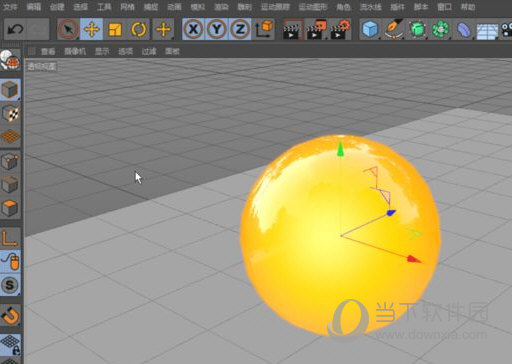Open the 网格 (Mesh) menu
Image resolution: width=512 pixels, height=364 pixels.
tap(127, 7)
